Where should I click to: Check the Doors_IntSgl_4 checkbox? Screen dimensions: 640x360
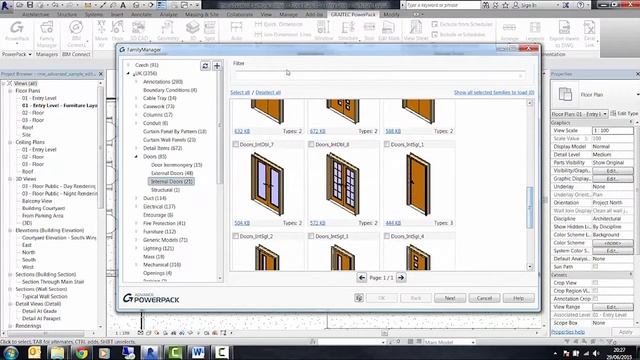387,236
